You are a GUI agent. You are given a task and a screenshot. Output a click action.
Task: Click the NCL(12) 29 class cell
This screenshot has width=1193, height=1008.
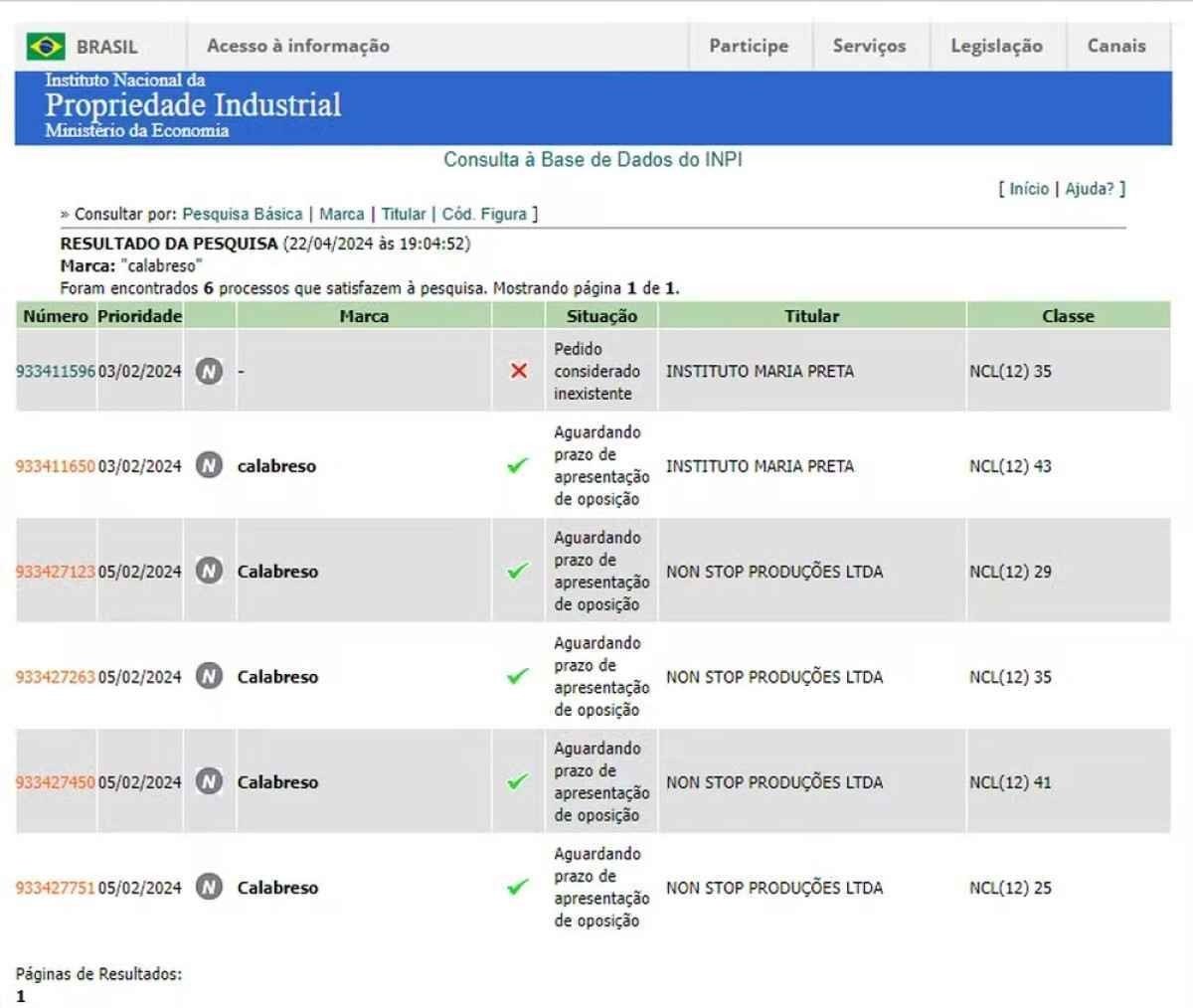[1010, 572]
